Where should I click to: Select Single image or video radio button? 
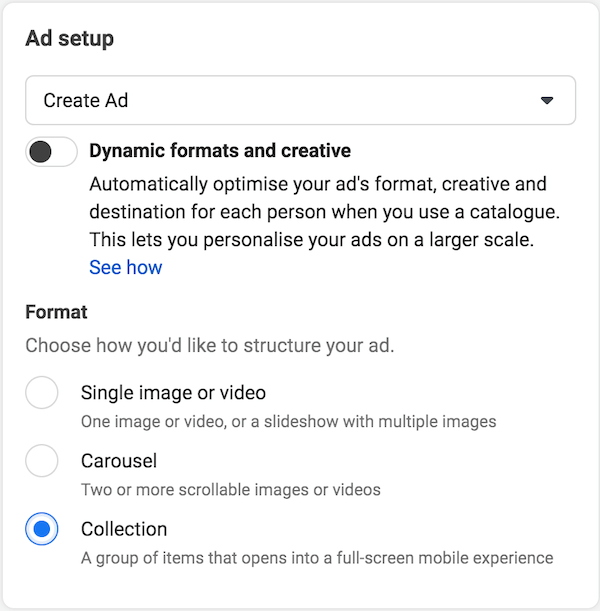(x=42, y=392)
